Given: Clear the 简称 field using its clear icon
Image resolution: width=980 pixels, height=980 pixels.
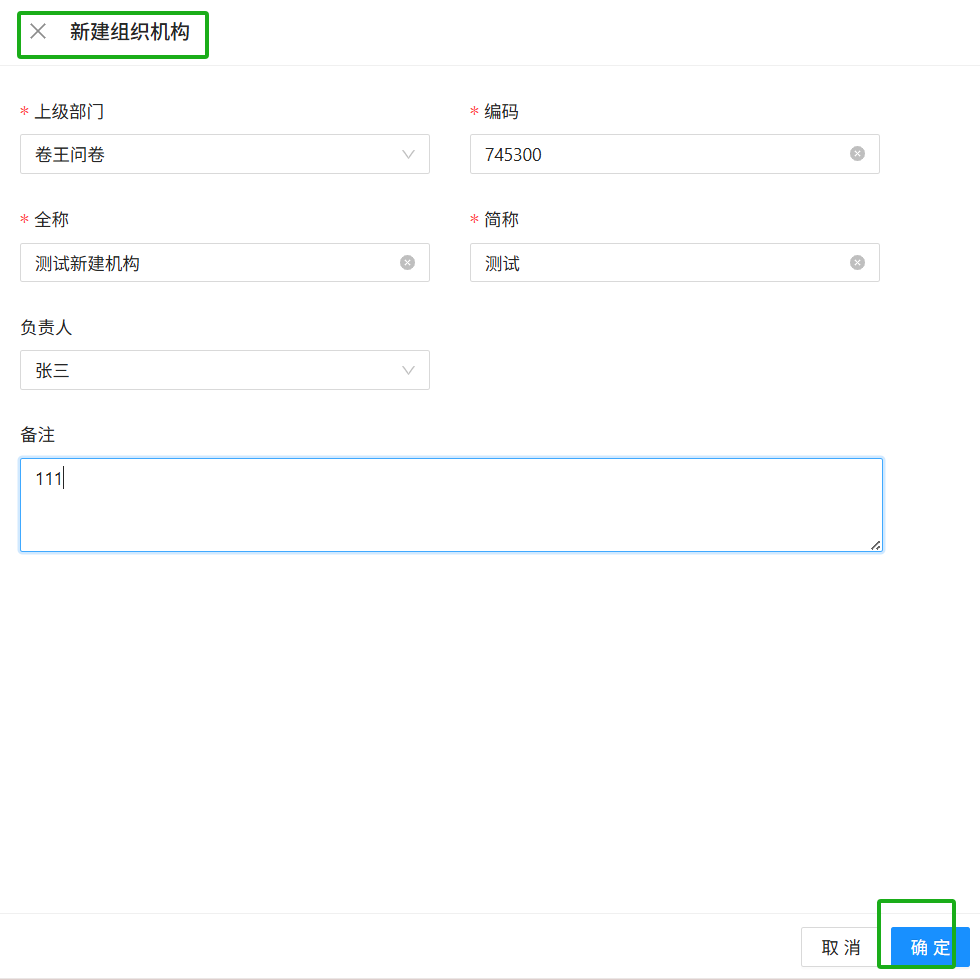Looking at the screenshot, I should [x=858, y=262].
